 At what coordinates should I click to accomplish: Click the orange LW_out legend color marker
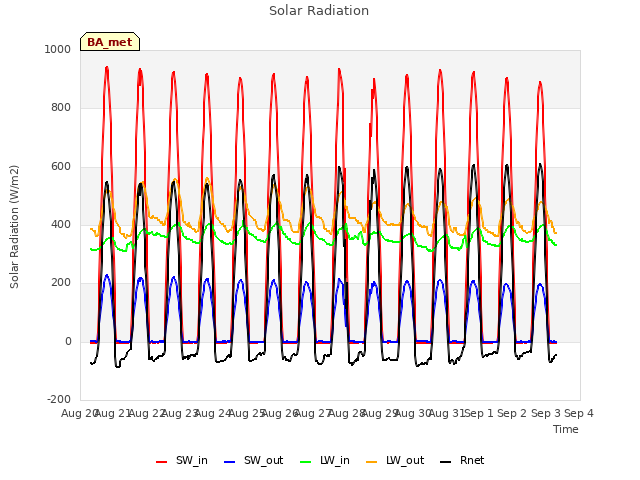(x=372, y=462)
